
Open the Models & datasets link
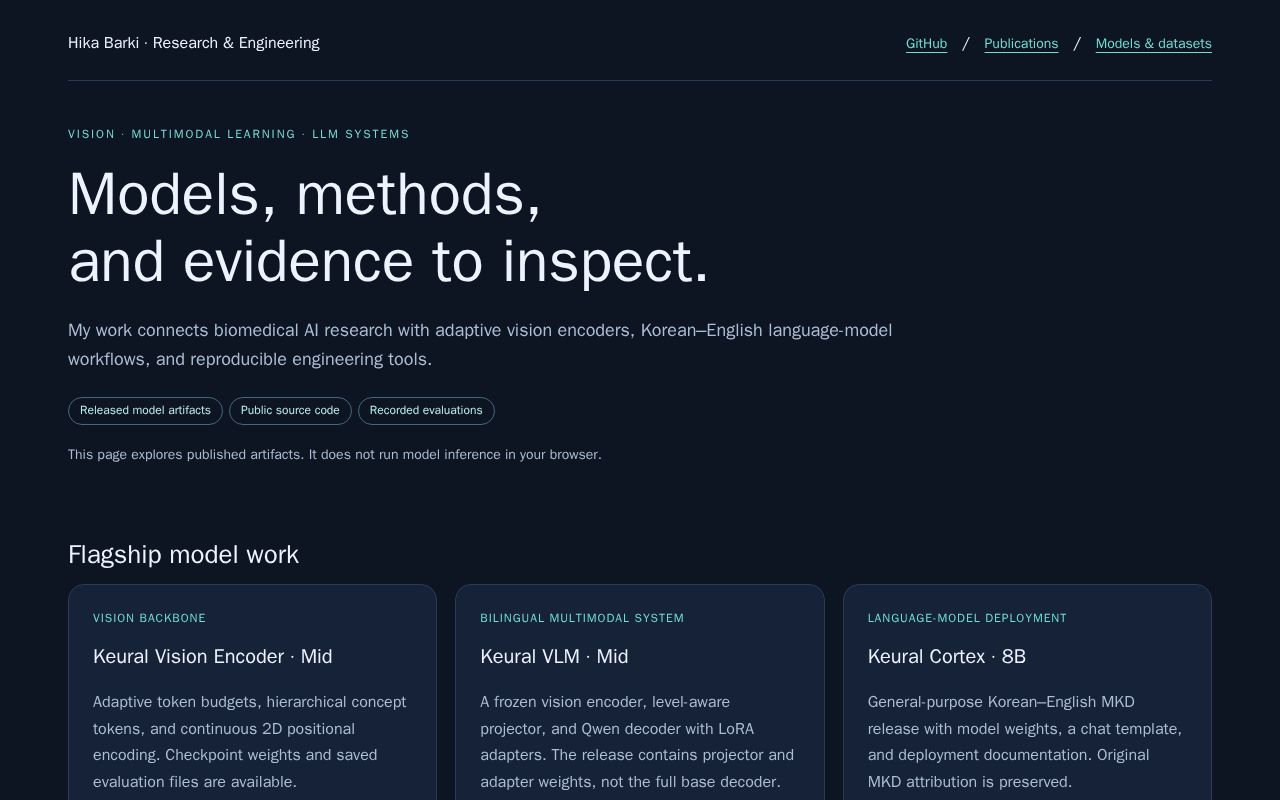(x=1153, y=44)
